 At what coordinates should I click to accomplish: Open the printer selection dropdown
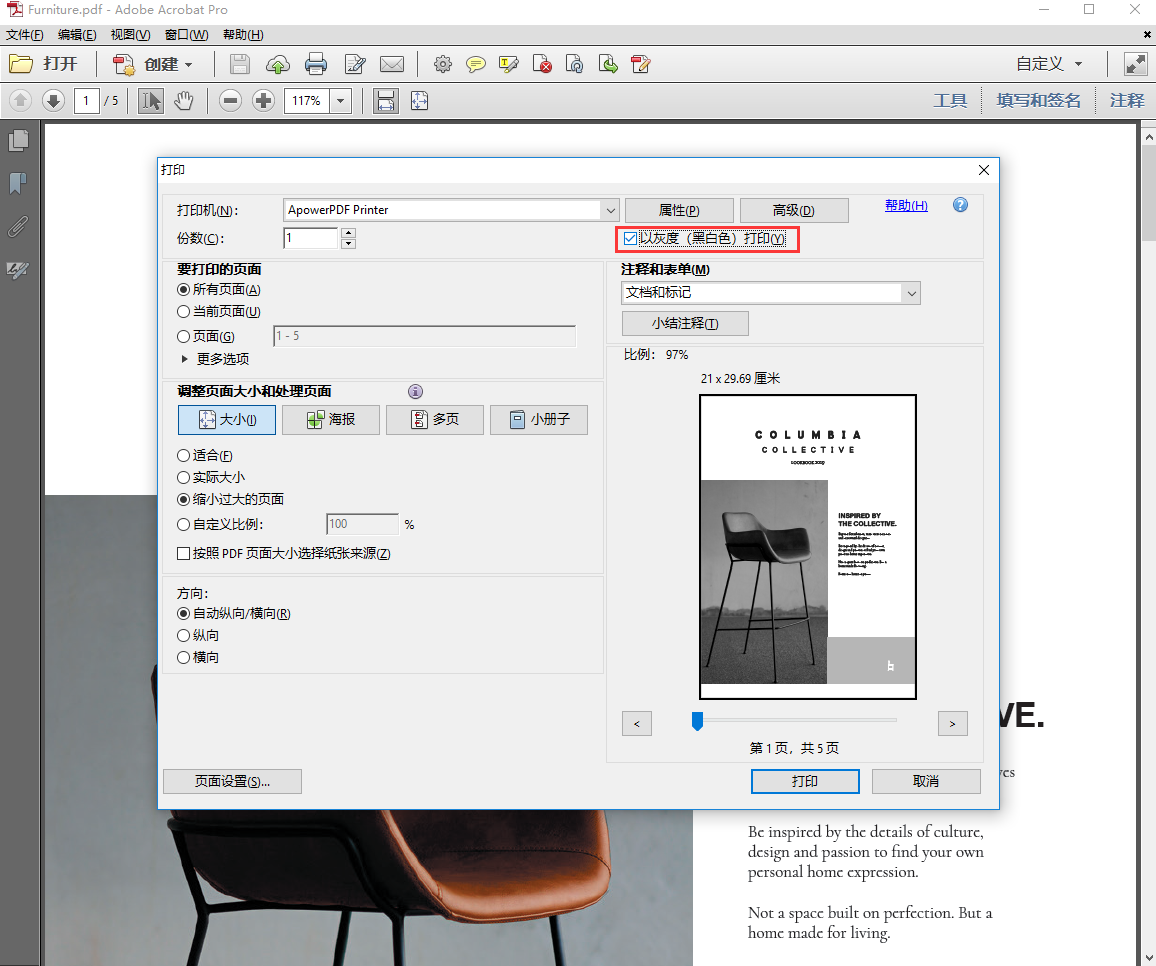click(x=609, y=210)
